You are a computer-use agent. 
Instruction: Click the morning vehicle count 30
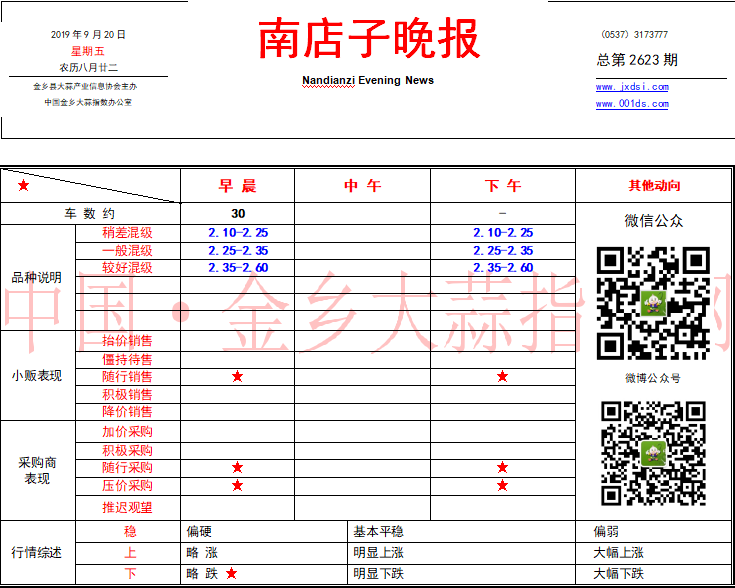click(x=238, y=214)
